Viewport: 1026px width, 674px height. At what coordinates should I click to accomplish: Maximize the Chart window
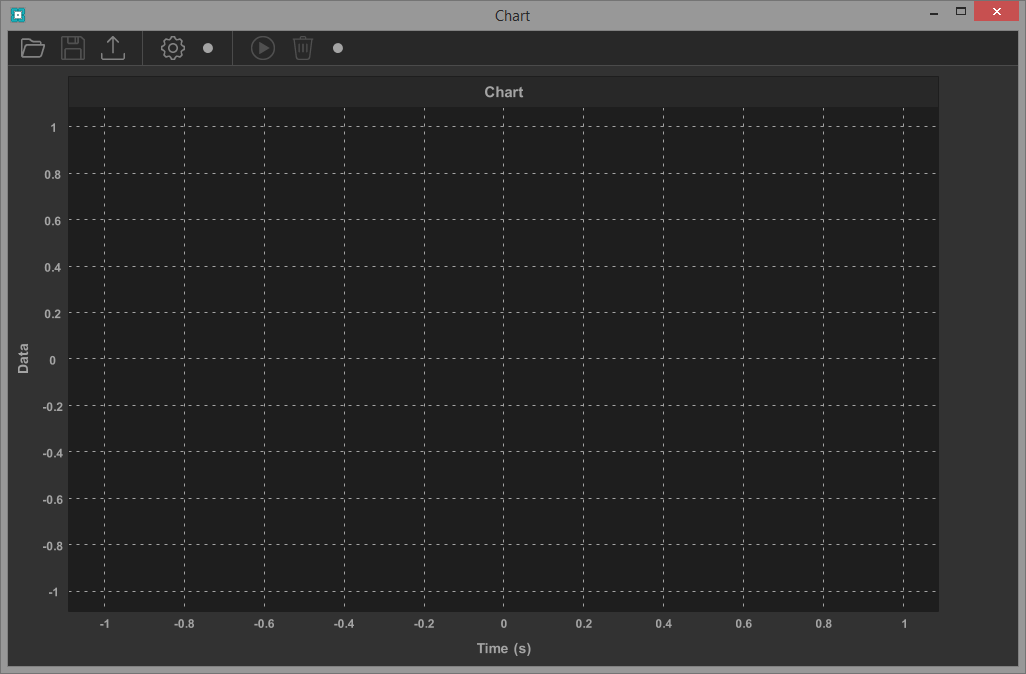pyautogui.click(x=961, y=11)
